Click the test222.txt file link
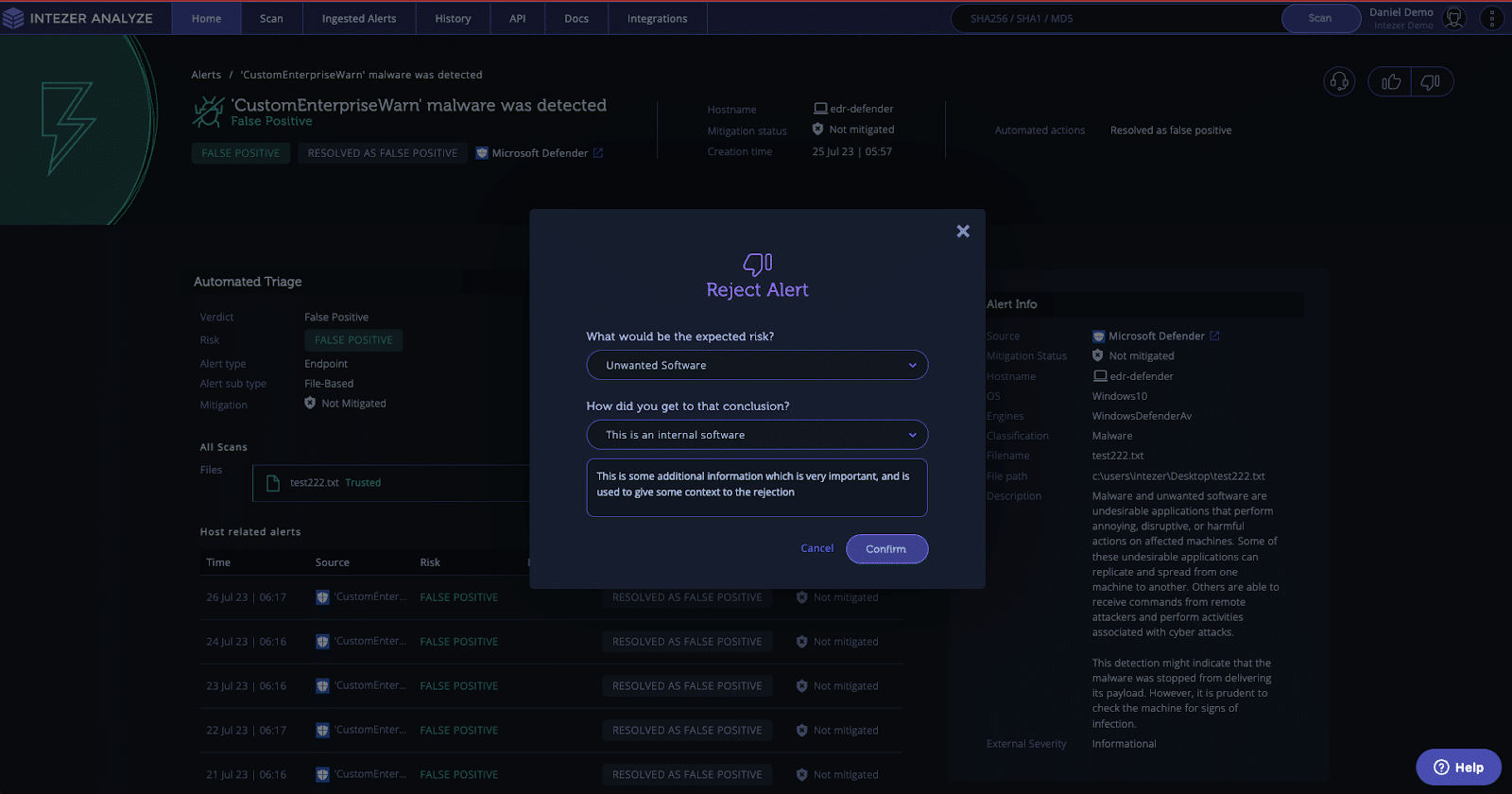1512x794 pixels. coord(314,483)
